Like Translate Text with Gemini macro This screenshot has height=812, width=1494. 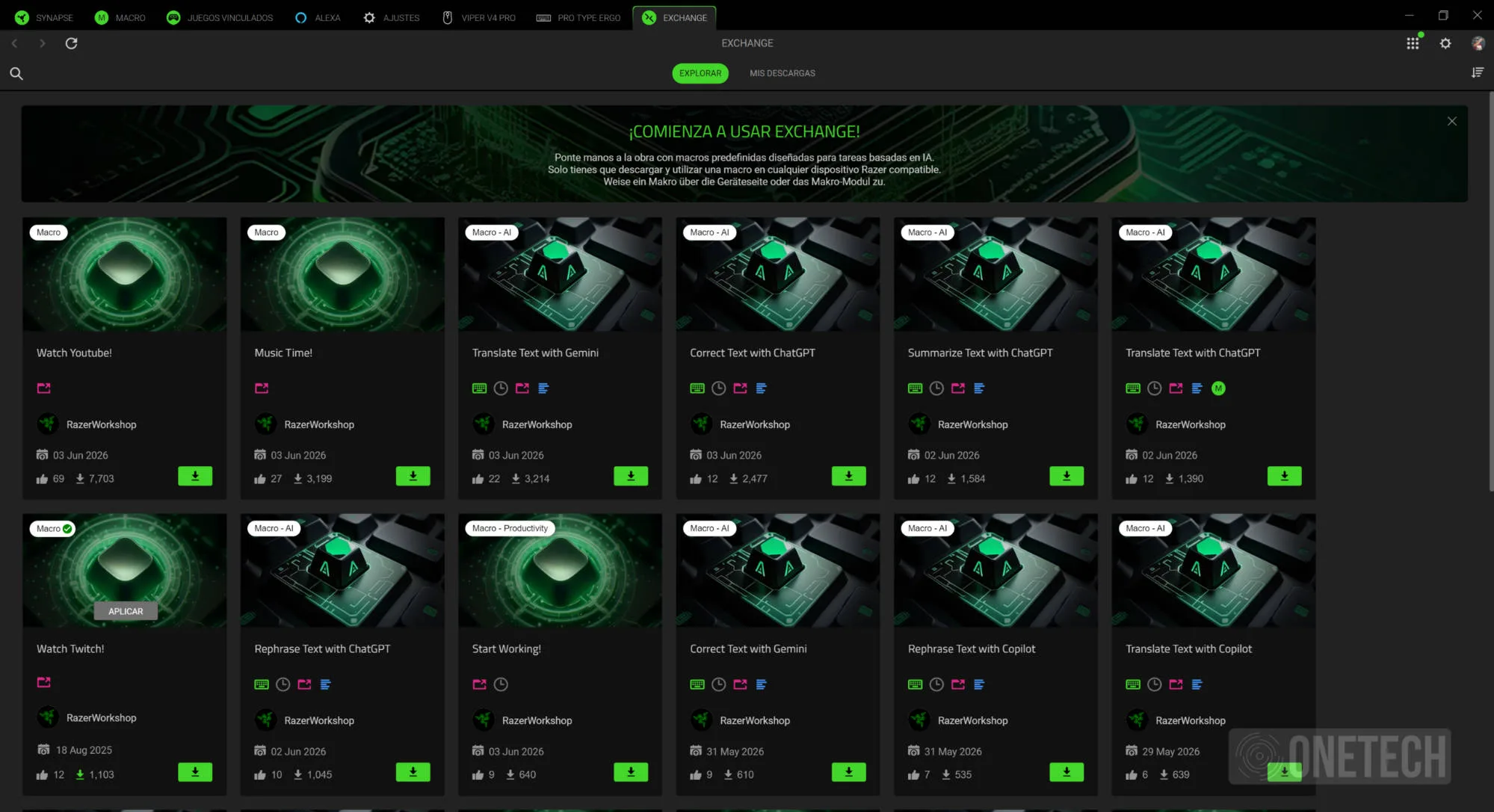pos(478,479)
